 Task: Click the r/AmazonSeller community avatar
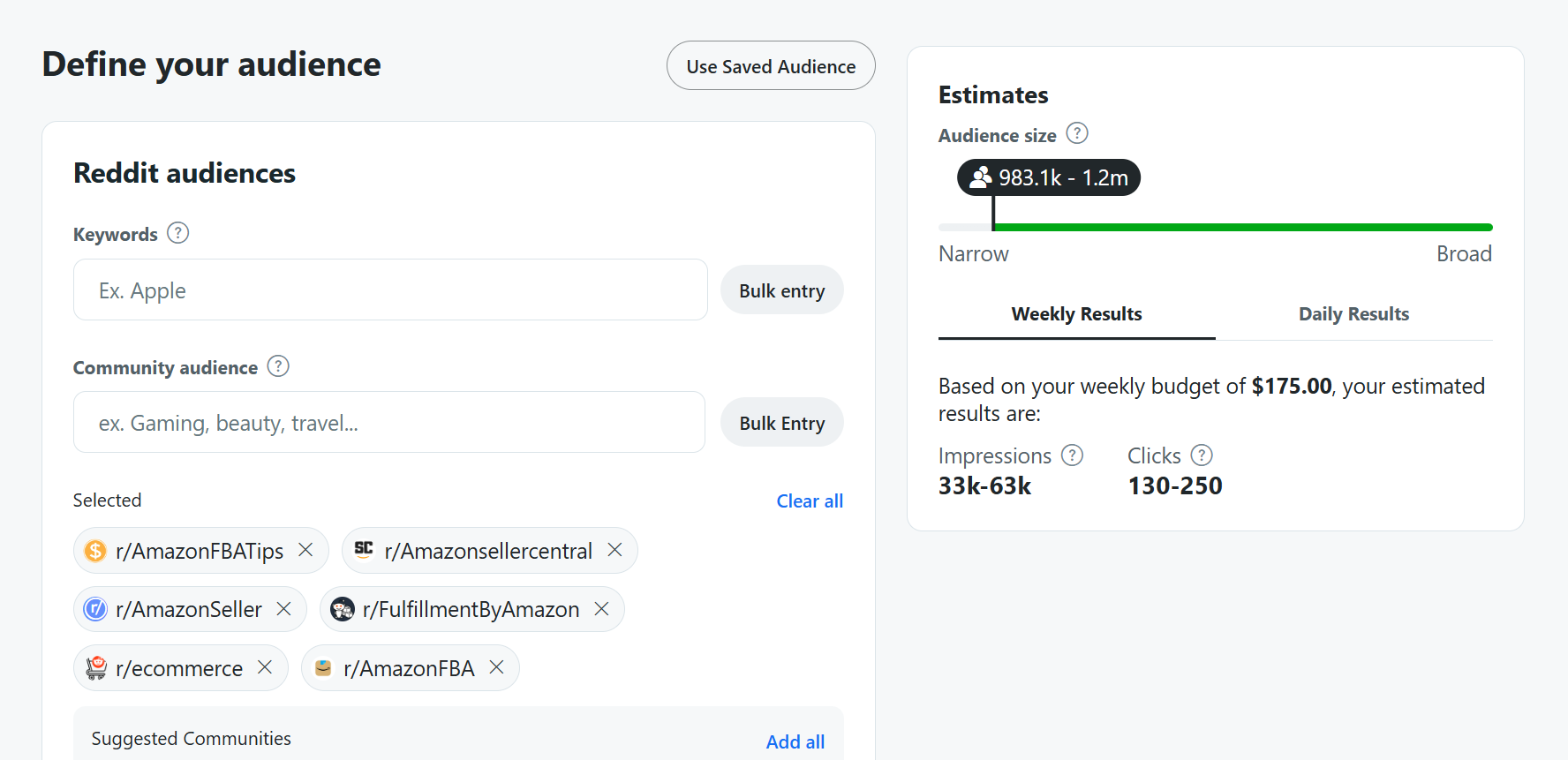95,609
